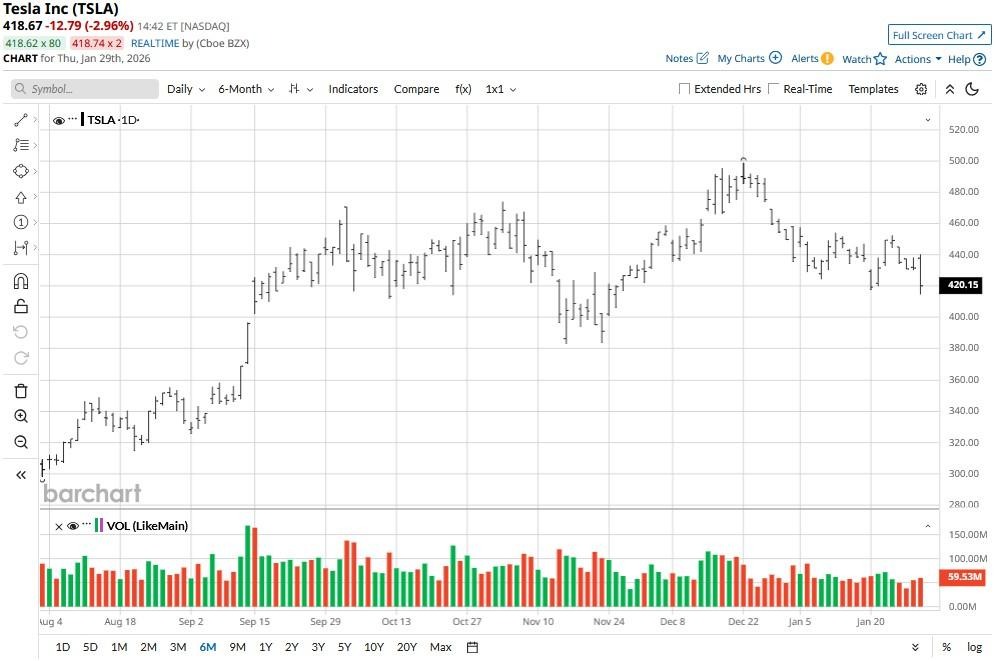Click the Alerts link
This screenshot has height=661, width=1004.
click(x=804, y=58)
